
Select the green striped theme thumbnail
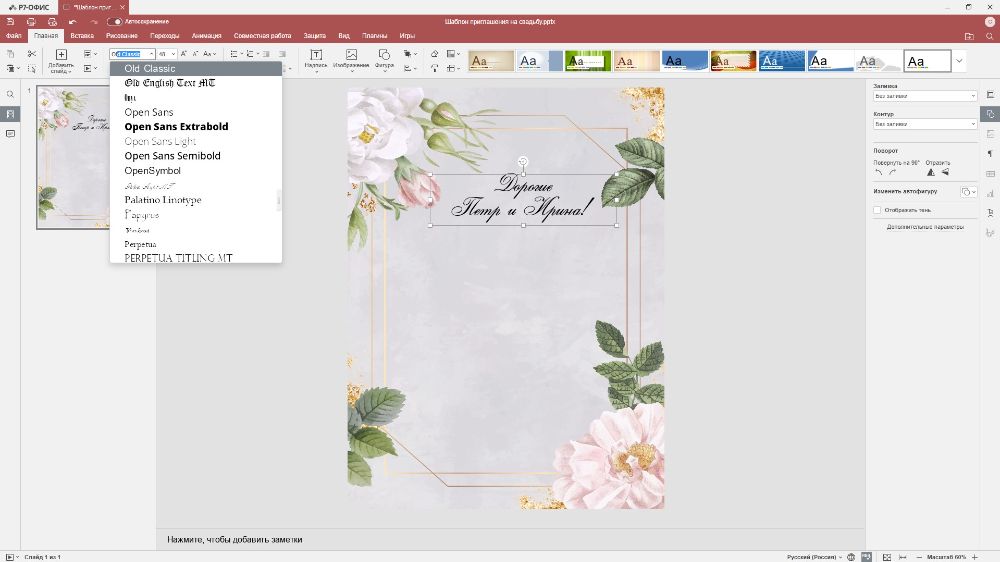[x=588, y=61]
